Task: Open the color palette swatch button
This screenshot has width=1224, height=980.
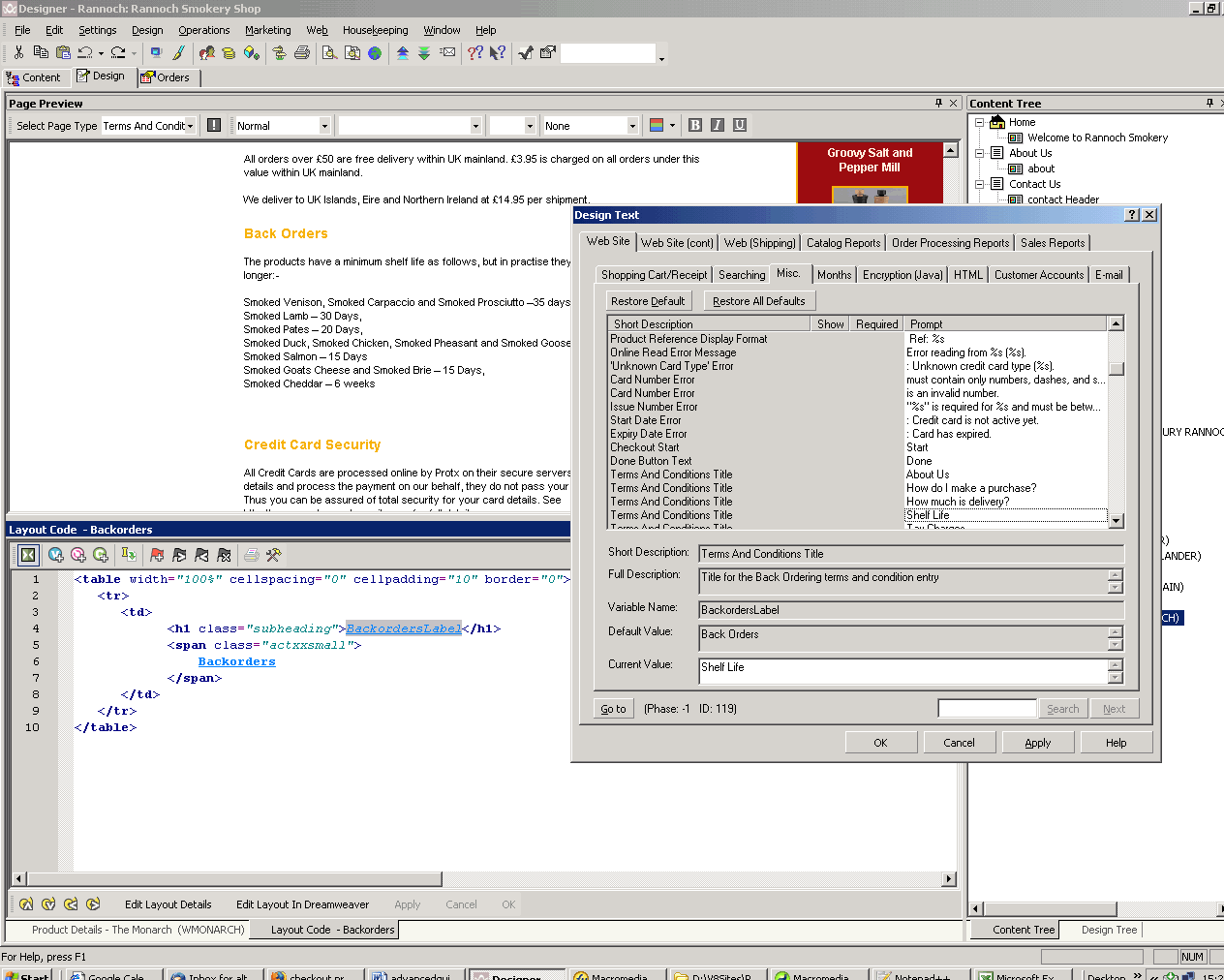Action: (x=657, y=125)
